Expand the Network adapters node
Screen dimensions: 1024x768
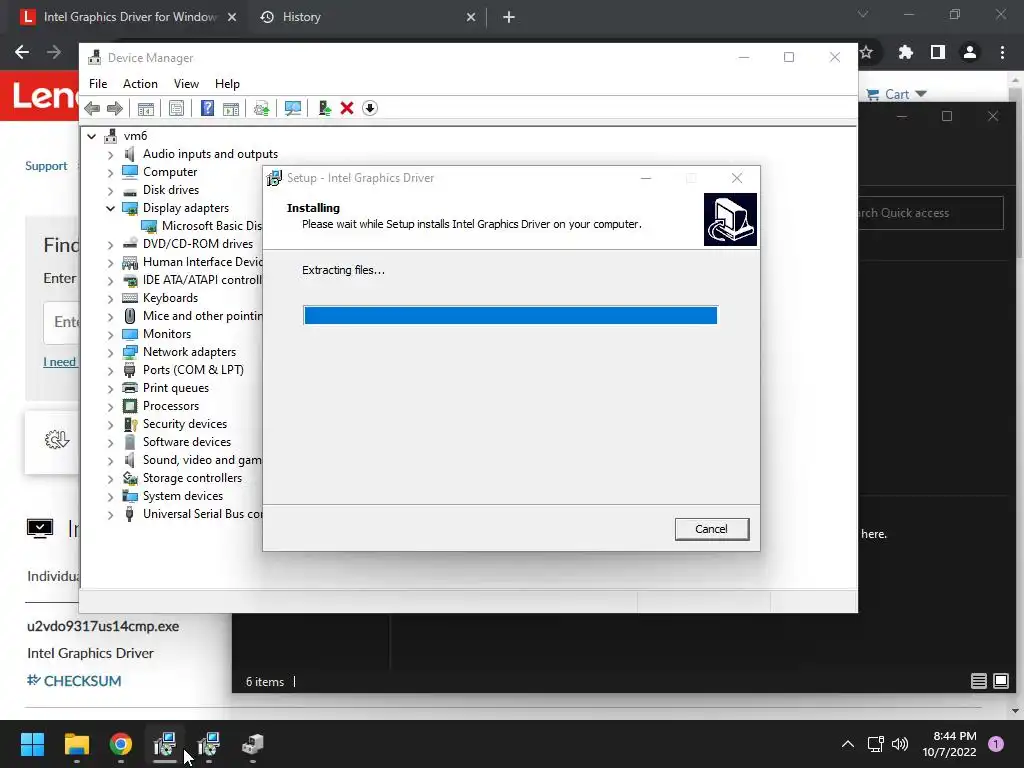click(110, 353)
